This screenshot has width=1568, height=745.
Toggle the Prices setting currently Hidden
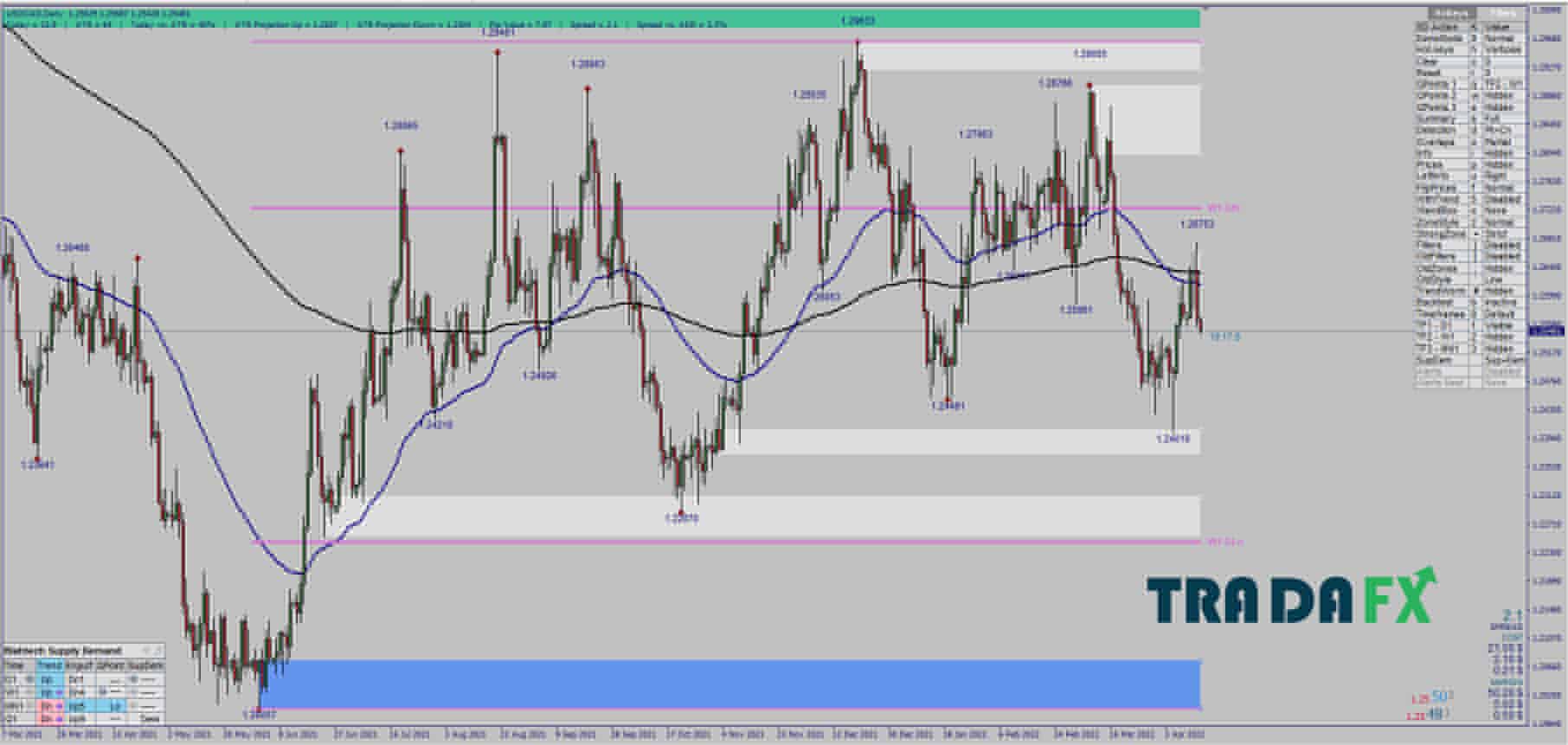click(x=1469, y=164)
